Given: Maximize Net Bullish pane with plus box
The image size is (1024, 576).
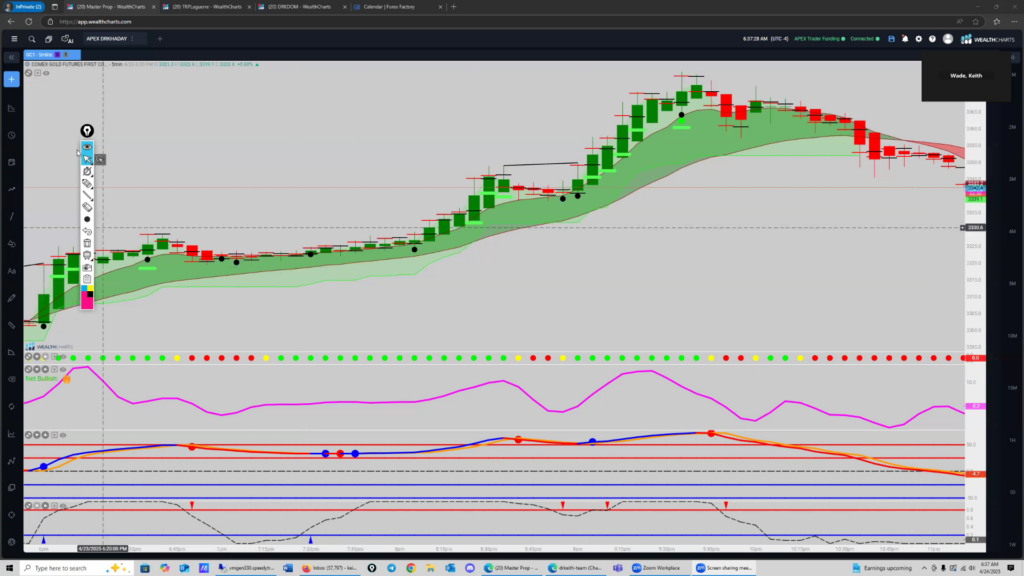Looking at the screenshot, I should [x=54, y=370].
